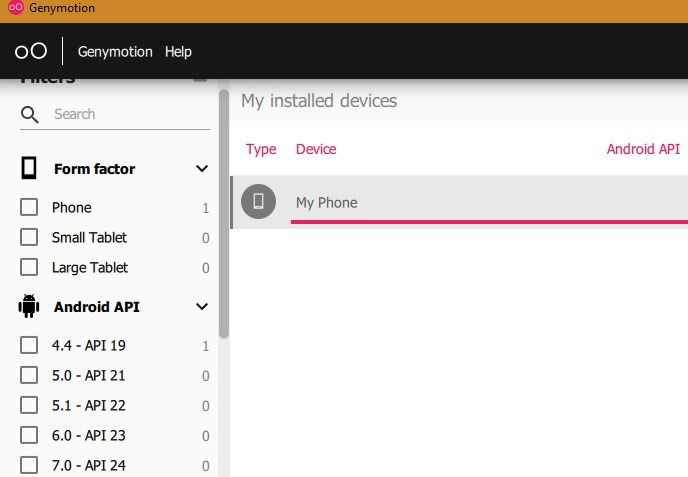
Task: Enable the Phone form factor checkbox
Action: pos(29,208)
